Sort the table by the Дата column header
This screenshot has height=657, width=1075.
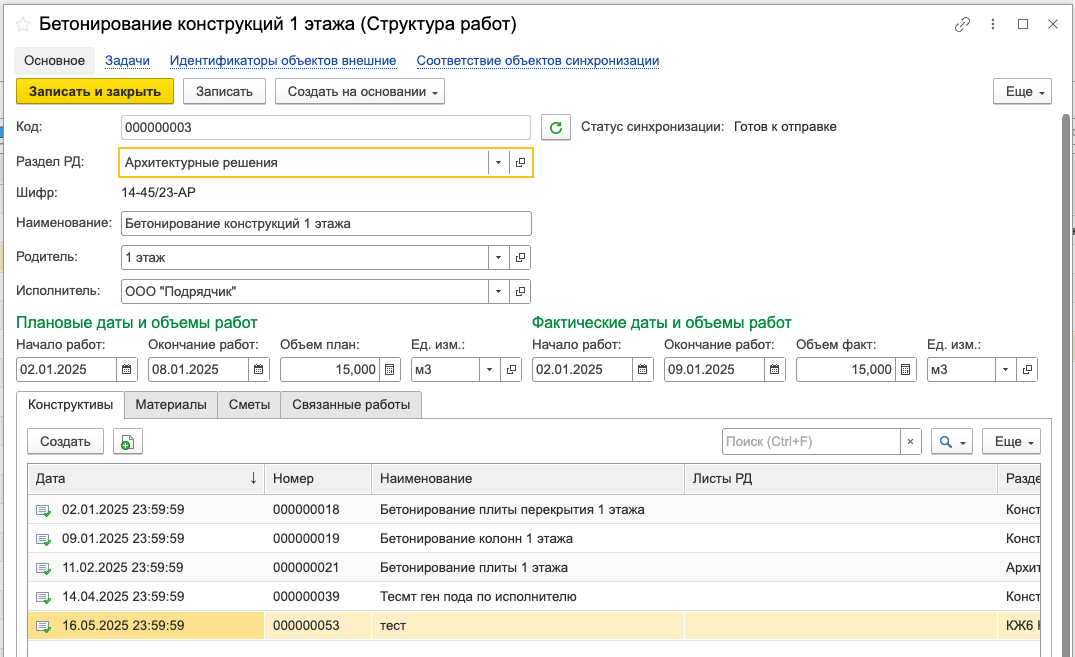tap(145, 479)
